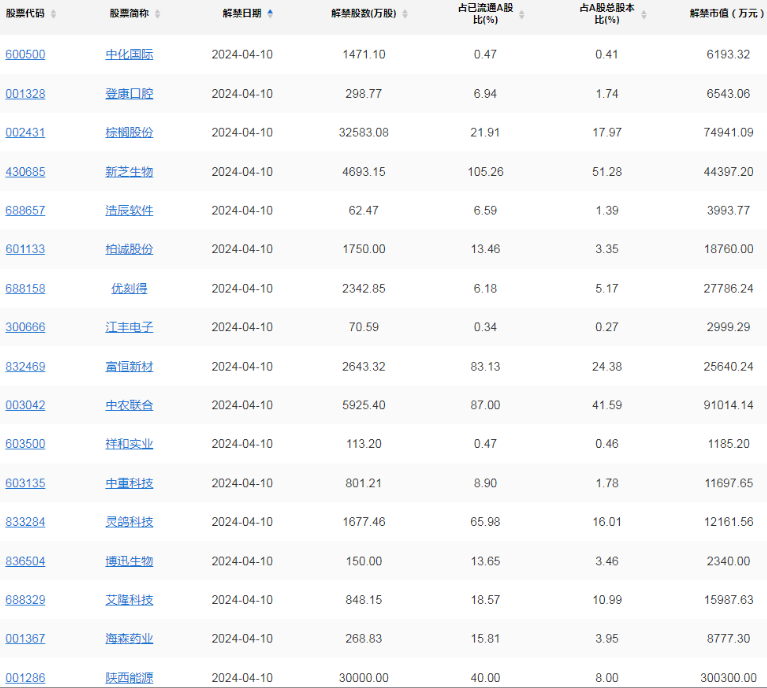Sort by 占A股总股本比(%) column arrows

(x=644, y=15)
